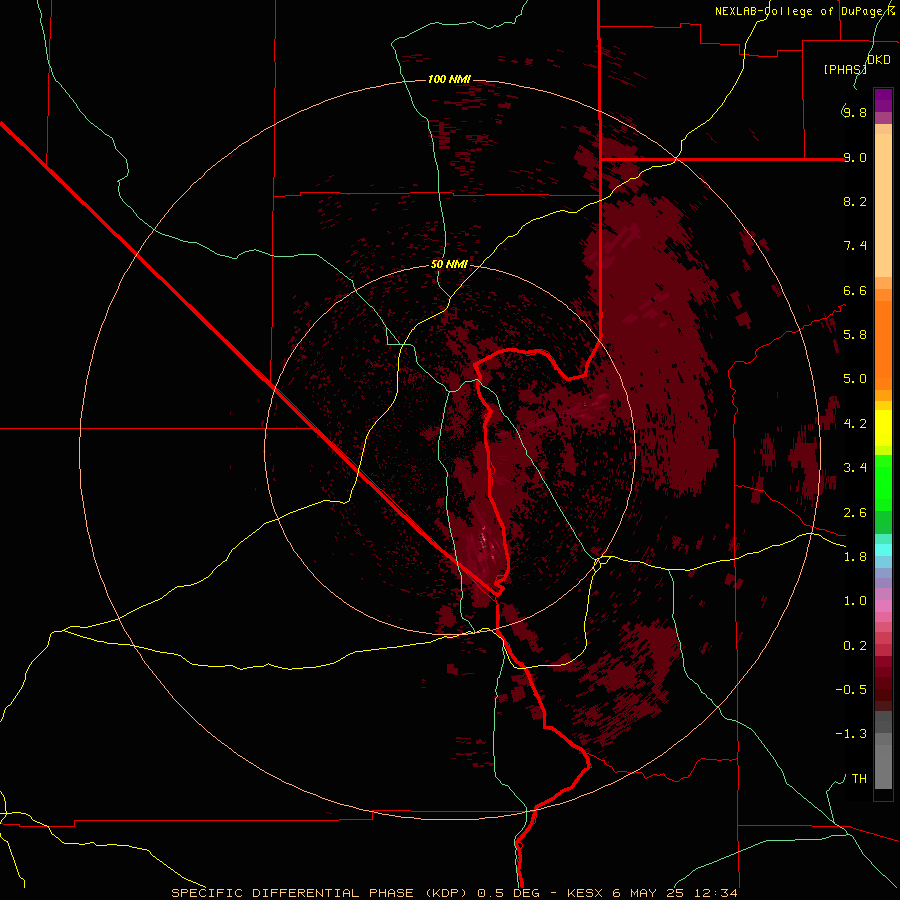Click the 100 NMI range ring label
This screenshot has width=900, height=900.
click(x=449, y=79)
